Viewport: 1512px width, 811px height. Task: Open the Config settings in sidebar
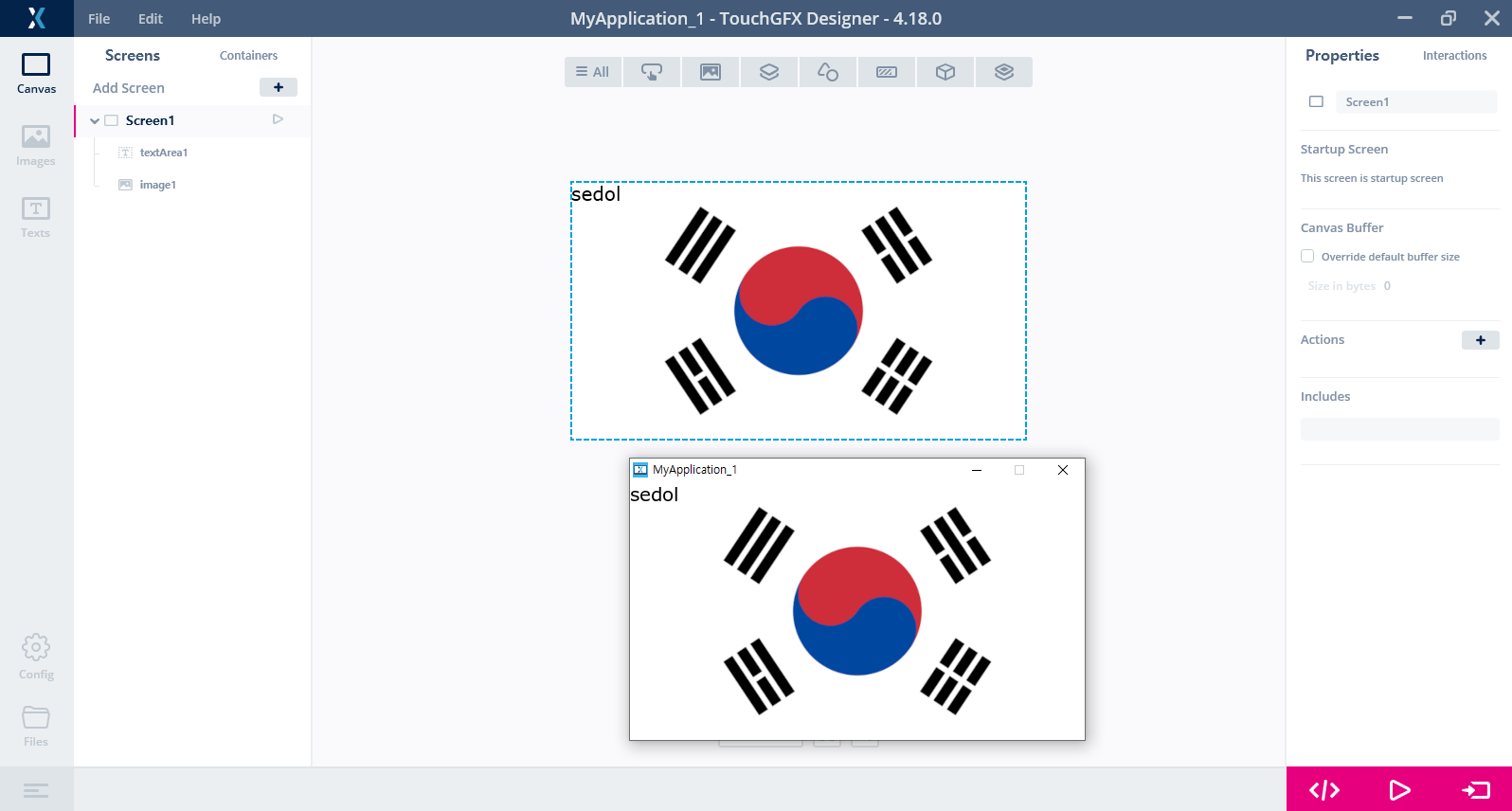(36, 657)
